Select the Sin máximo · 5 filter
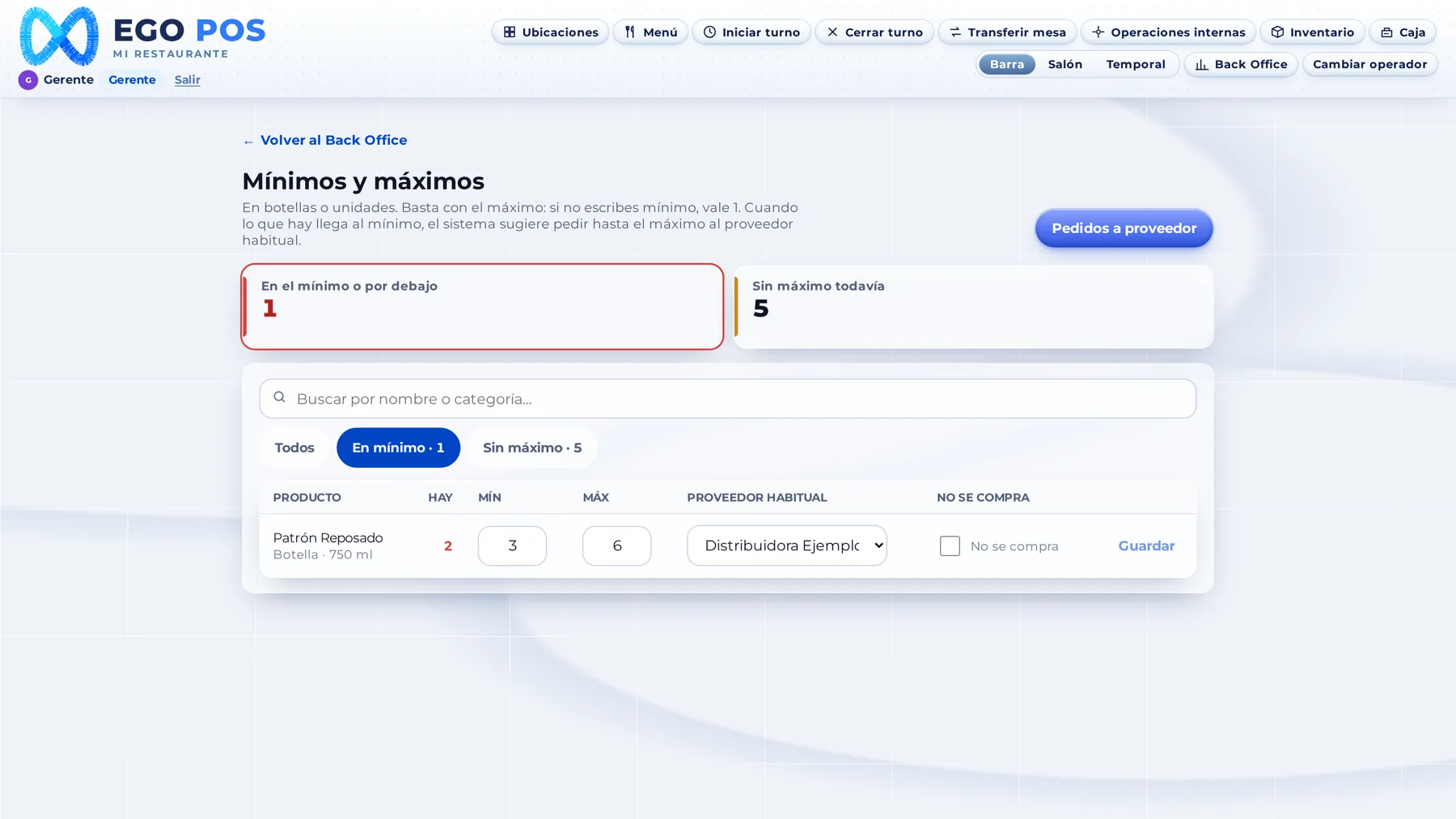This screenshot has height=819, width=1456. click(x=532, y=448)
